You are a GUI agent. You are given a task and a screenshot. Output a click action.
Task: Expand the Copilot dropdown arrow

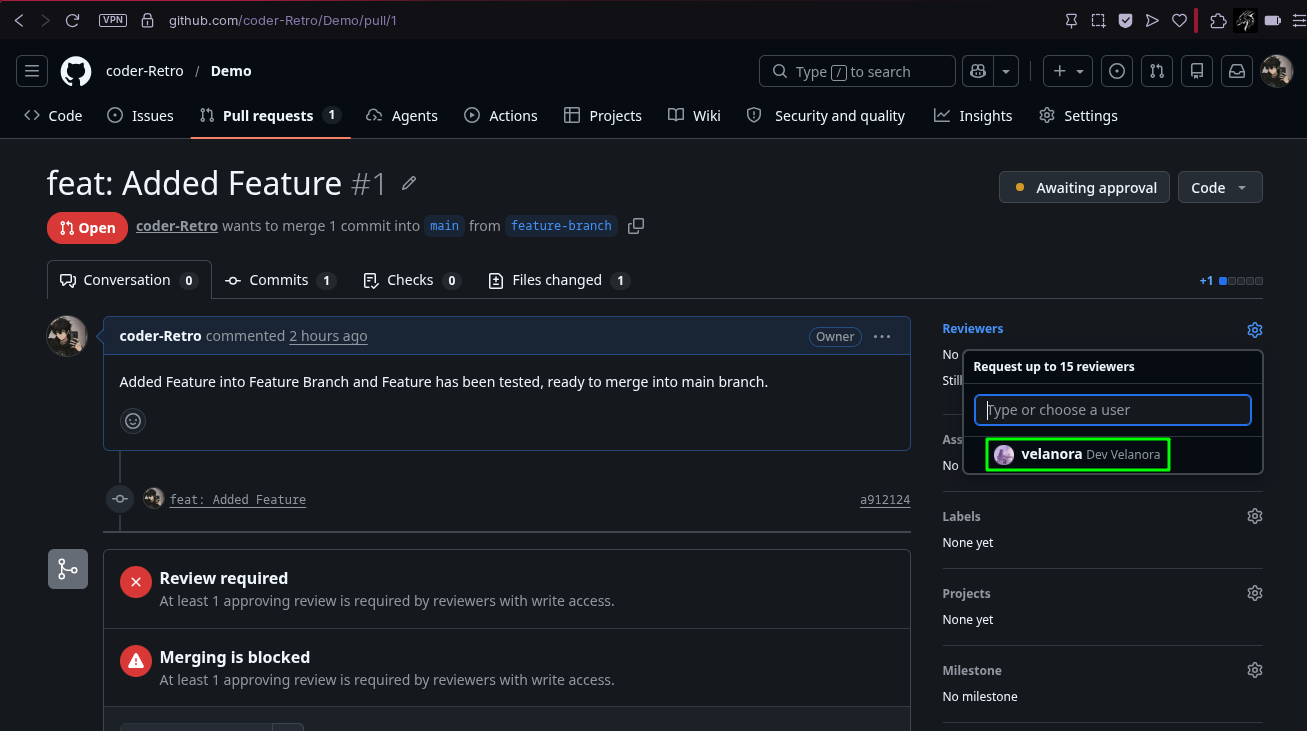(x=1006, y=71)
